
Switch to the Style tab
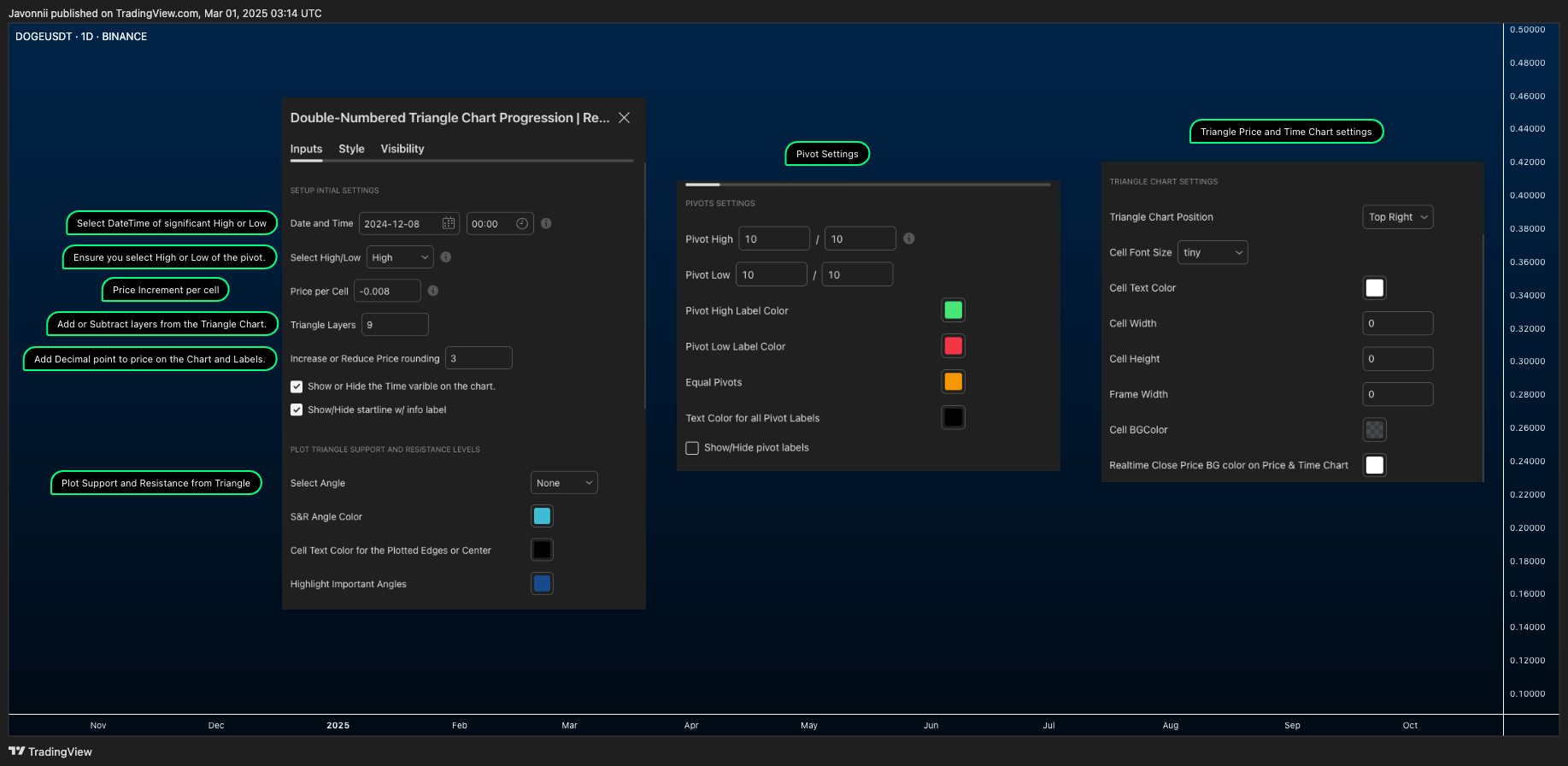[351, 149]
